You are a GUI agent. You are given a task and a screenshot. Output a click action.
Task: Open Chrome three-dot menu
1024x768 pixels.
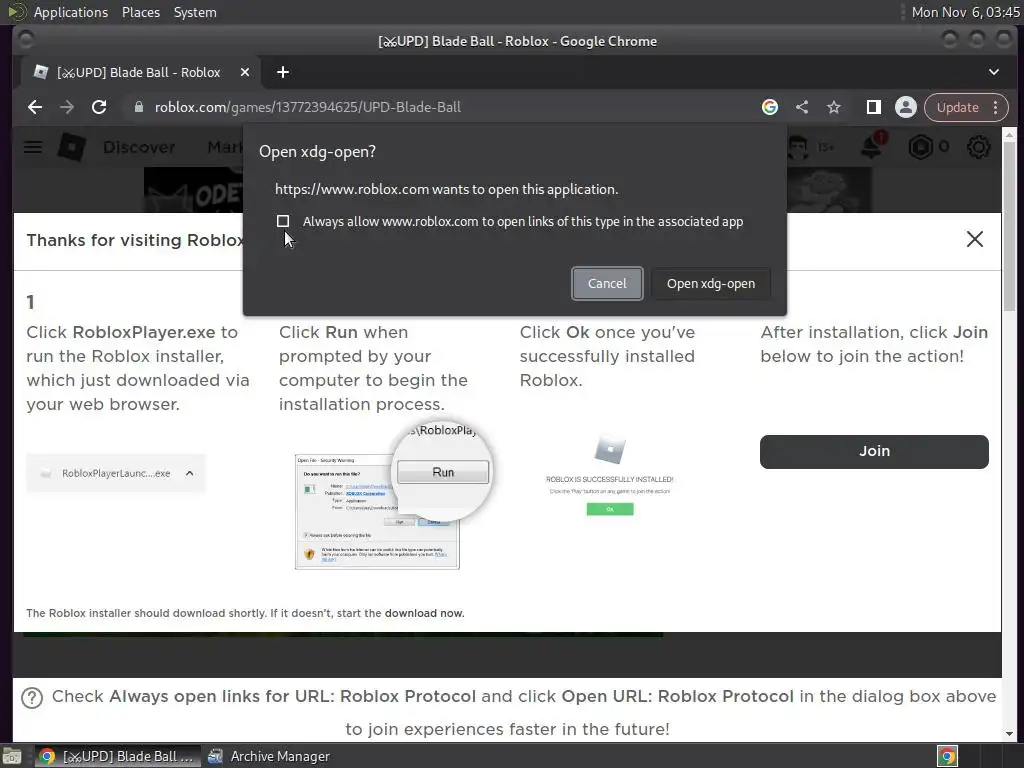pyautogui.click(x=995, y=107)
